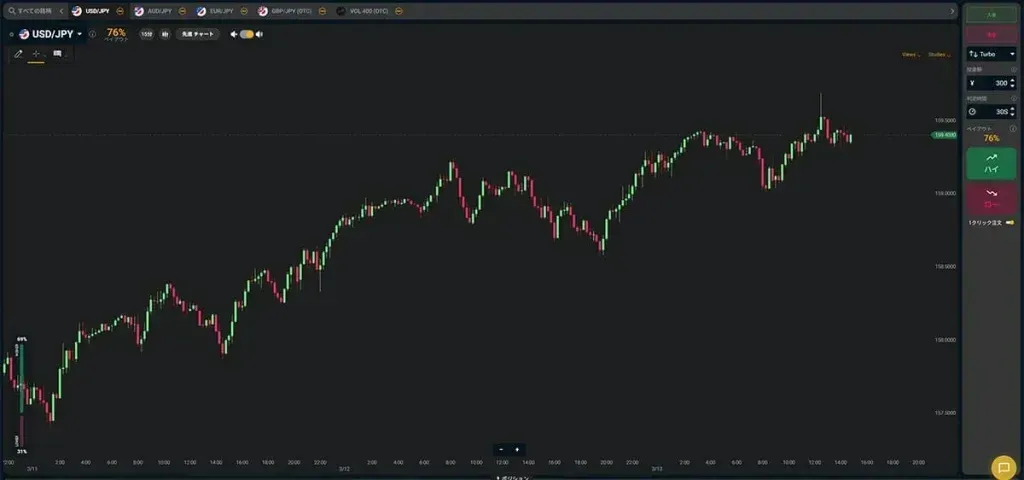Open the chat bubble in bottom corner

click(1002, 467)
